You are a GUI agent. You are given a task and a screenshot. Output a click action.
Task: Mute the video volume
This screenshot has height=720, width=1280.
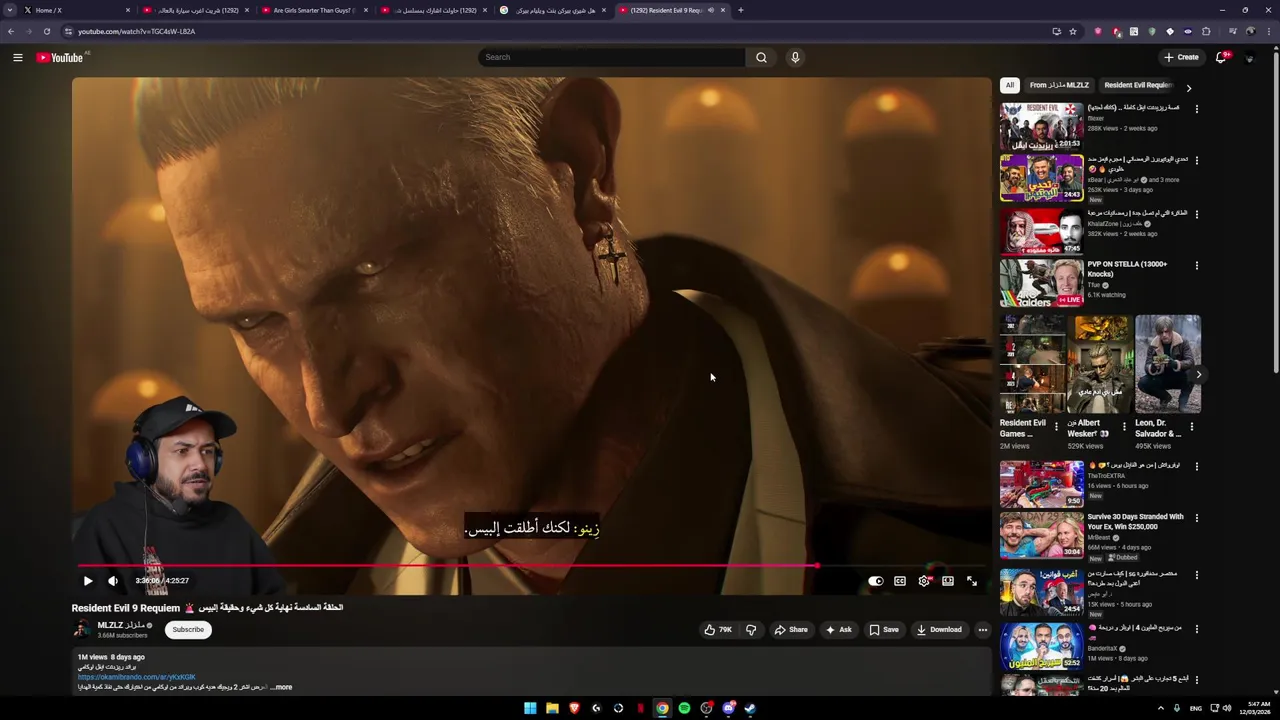coord(113,581)
